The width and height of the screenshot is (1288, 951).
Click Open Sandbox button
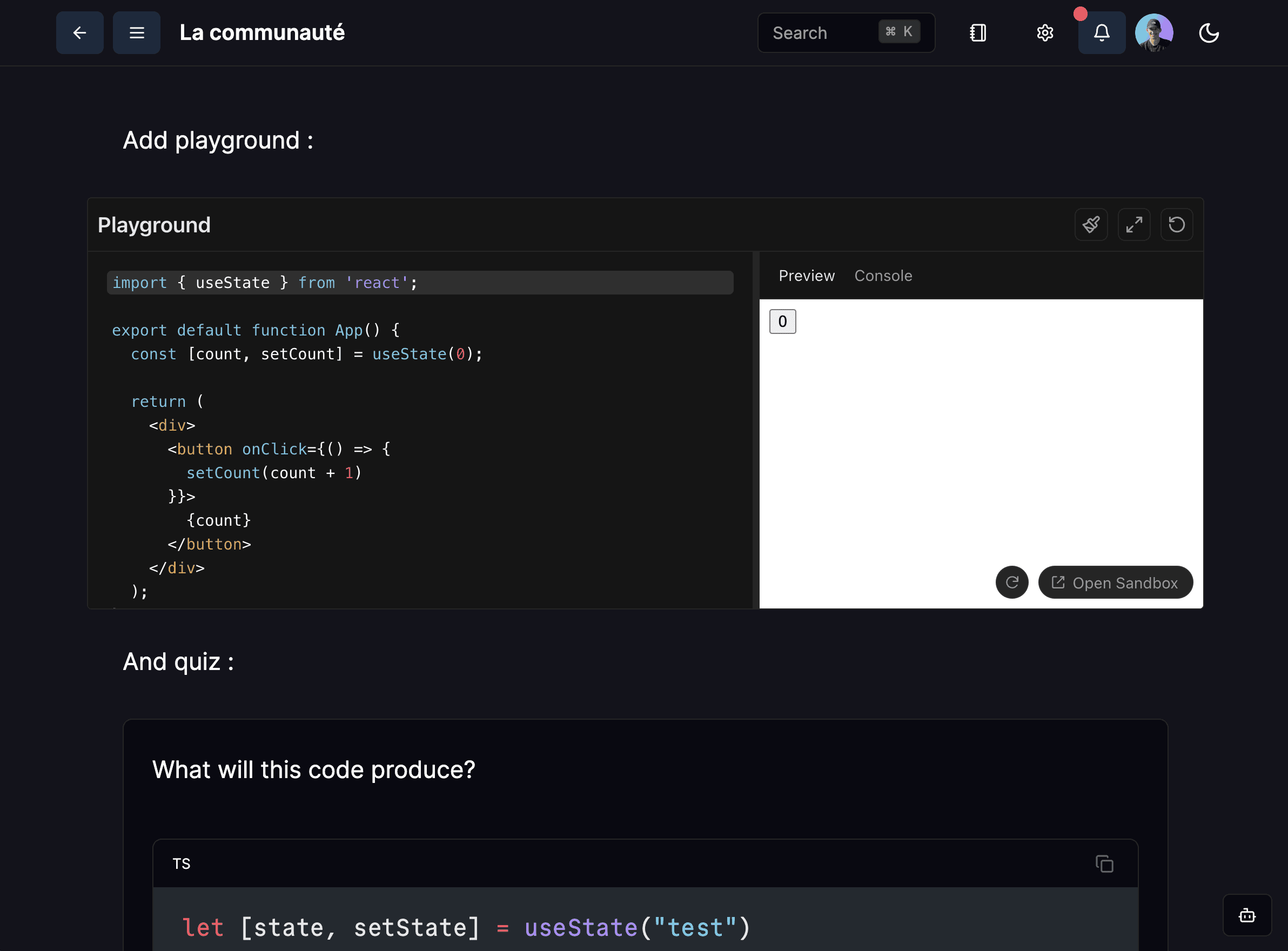click(1115, 582)
